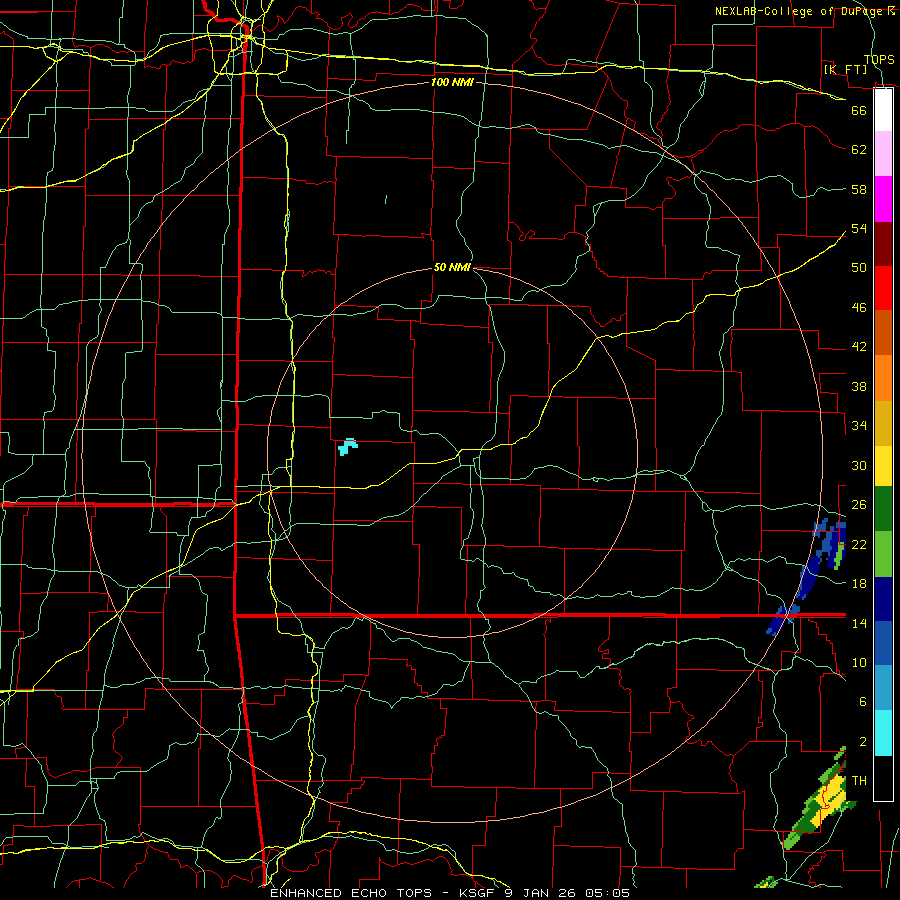
Task: Click the '46' legend value
Action: [x=859, y=307]
